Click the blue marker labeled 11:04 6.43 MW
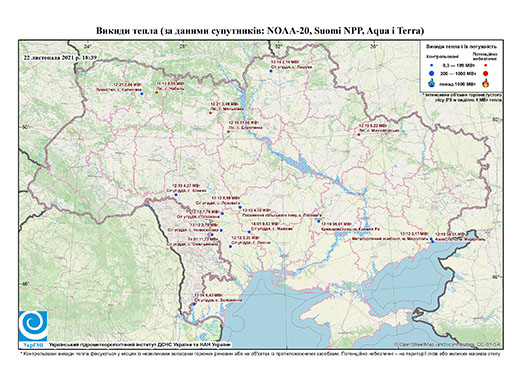 tap(194, 304)
